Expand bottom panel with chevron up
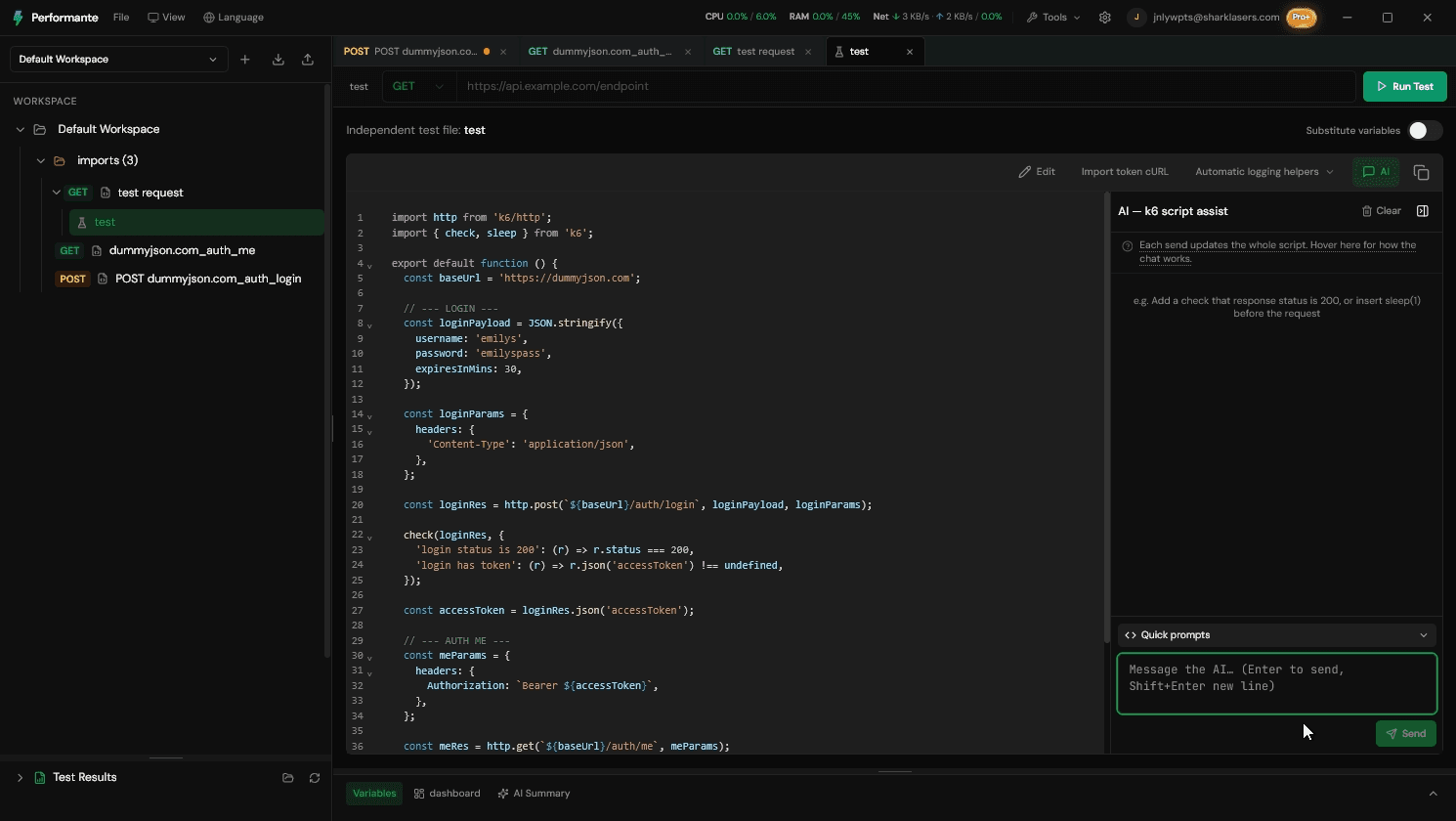This screenshot has height=821, width=1456. (x=1433, y=794)
